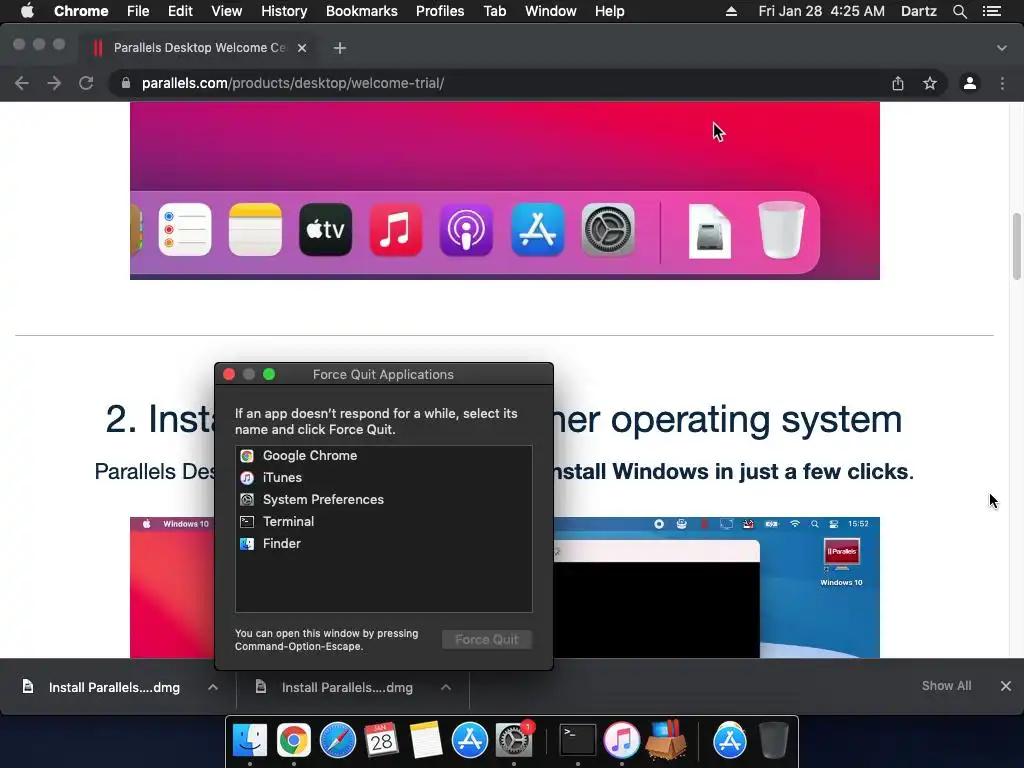Click the Dartz user name in menu bar
The image size is (1024, 768).
click(919, 11)
